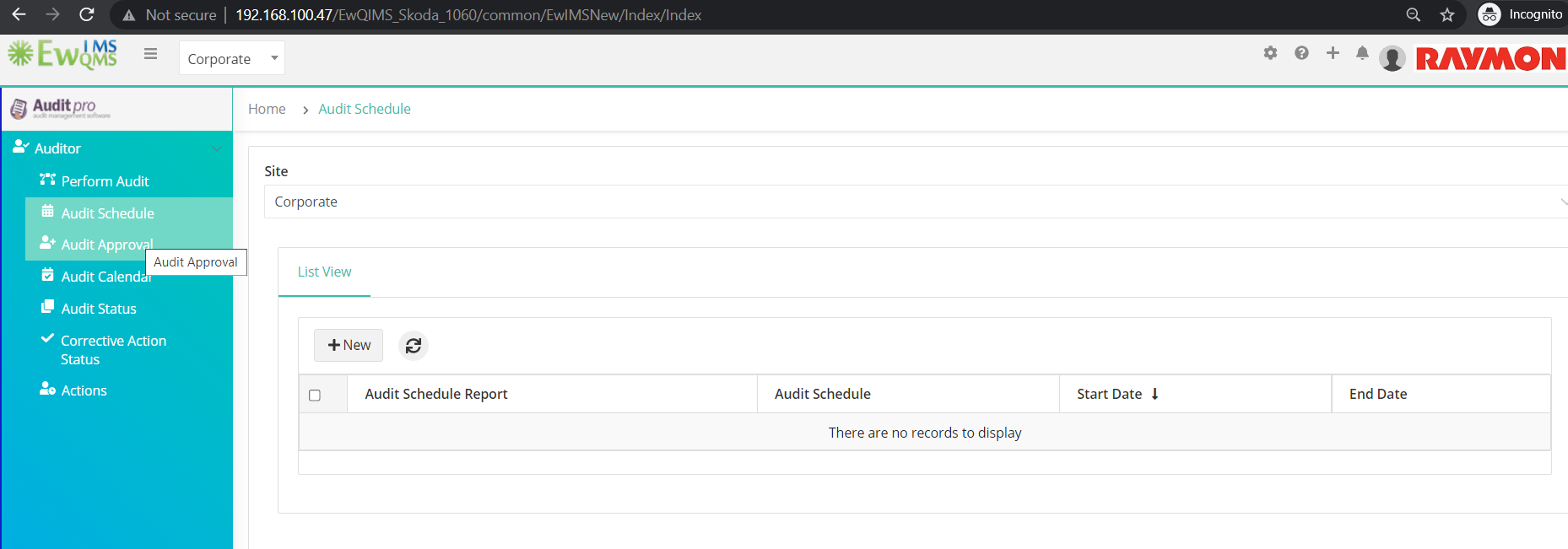This screenshot has height=549, width=1568.
Task: Open the browser zoom magnifier icon
Action: click(x=1413, y=14)
